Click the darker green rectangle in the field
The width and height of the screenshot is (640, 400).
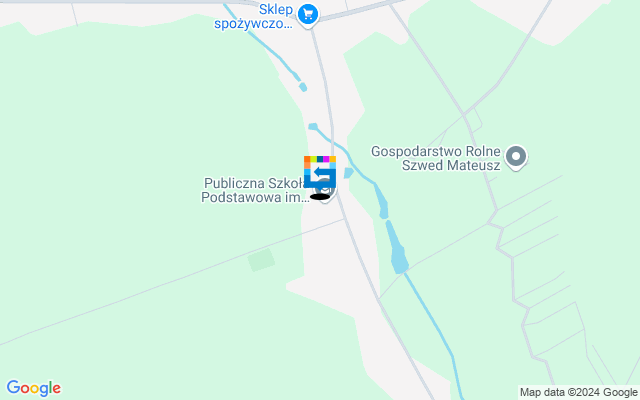click(261, 260)
